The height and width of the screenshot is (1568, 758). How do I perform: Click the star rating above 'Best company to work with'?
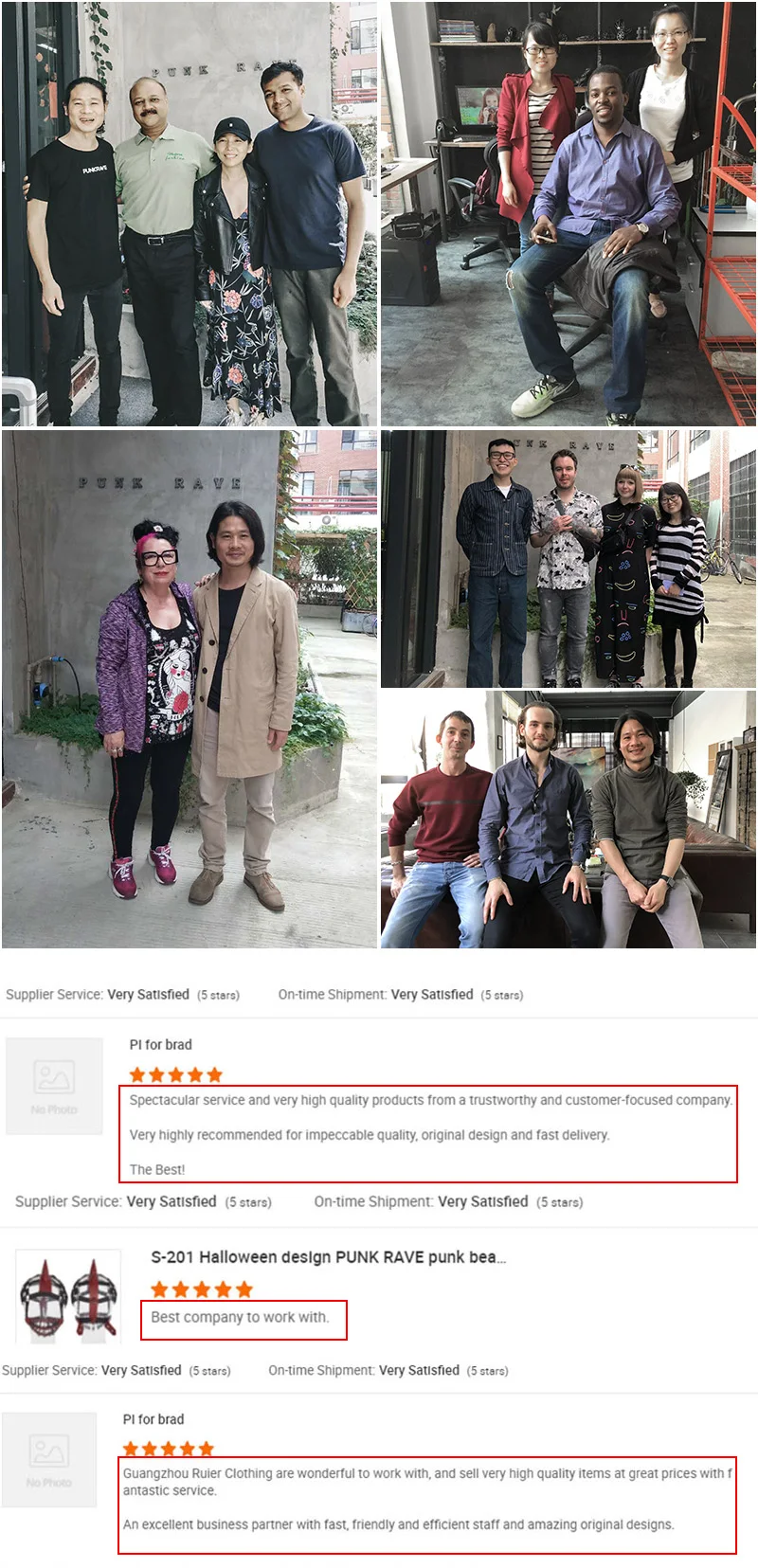click(x=202, y=1289)
